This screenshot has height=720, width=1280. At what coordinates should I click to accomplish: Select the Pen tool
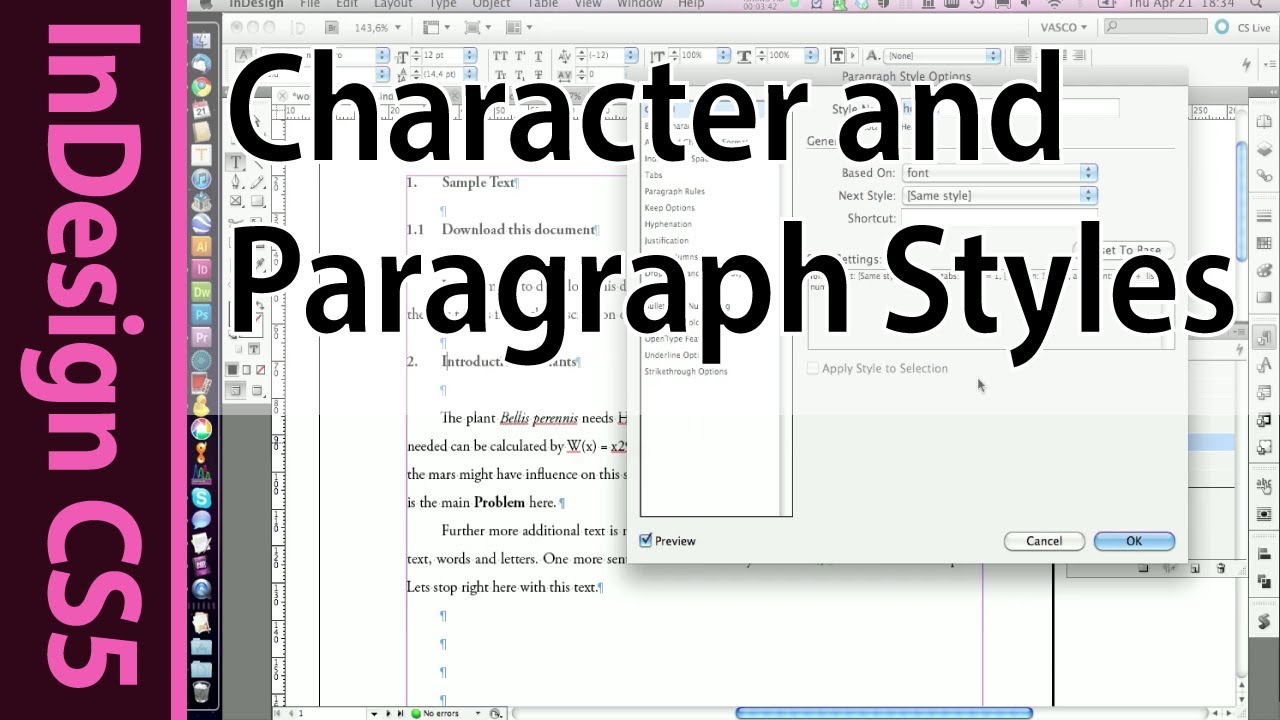235,182
